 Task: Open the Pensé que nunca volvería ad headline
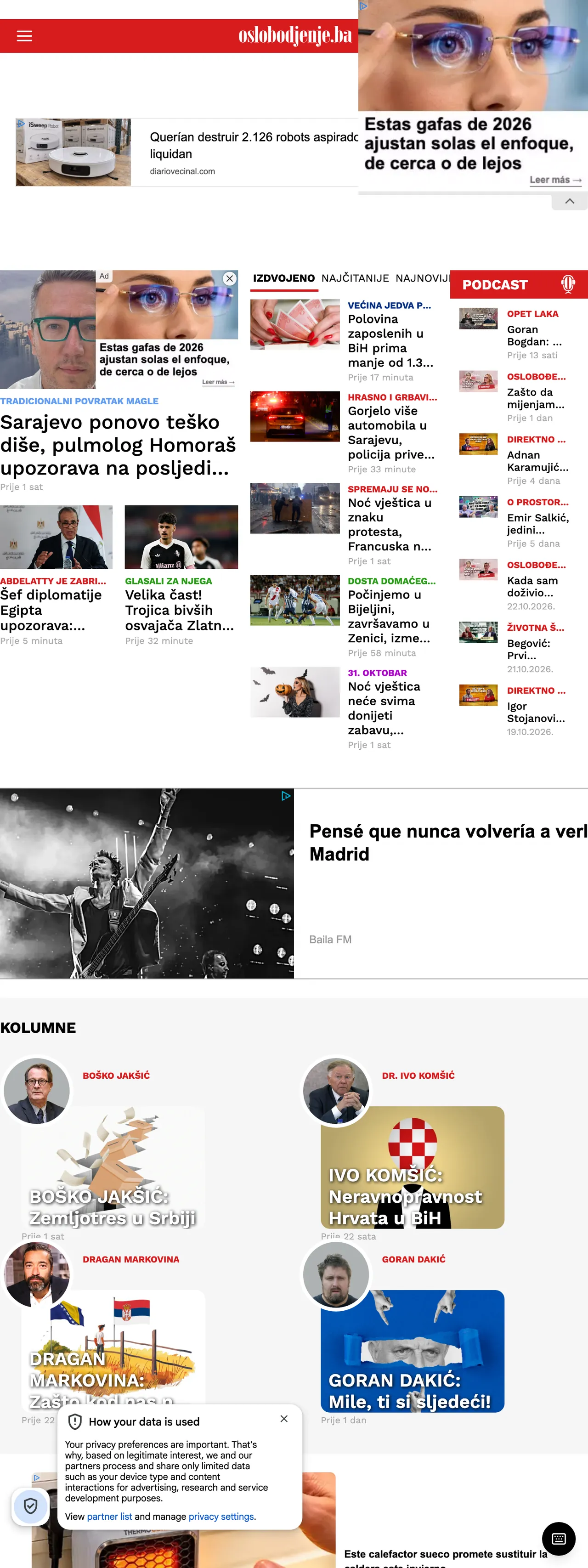click(449, 843)
